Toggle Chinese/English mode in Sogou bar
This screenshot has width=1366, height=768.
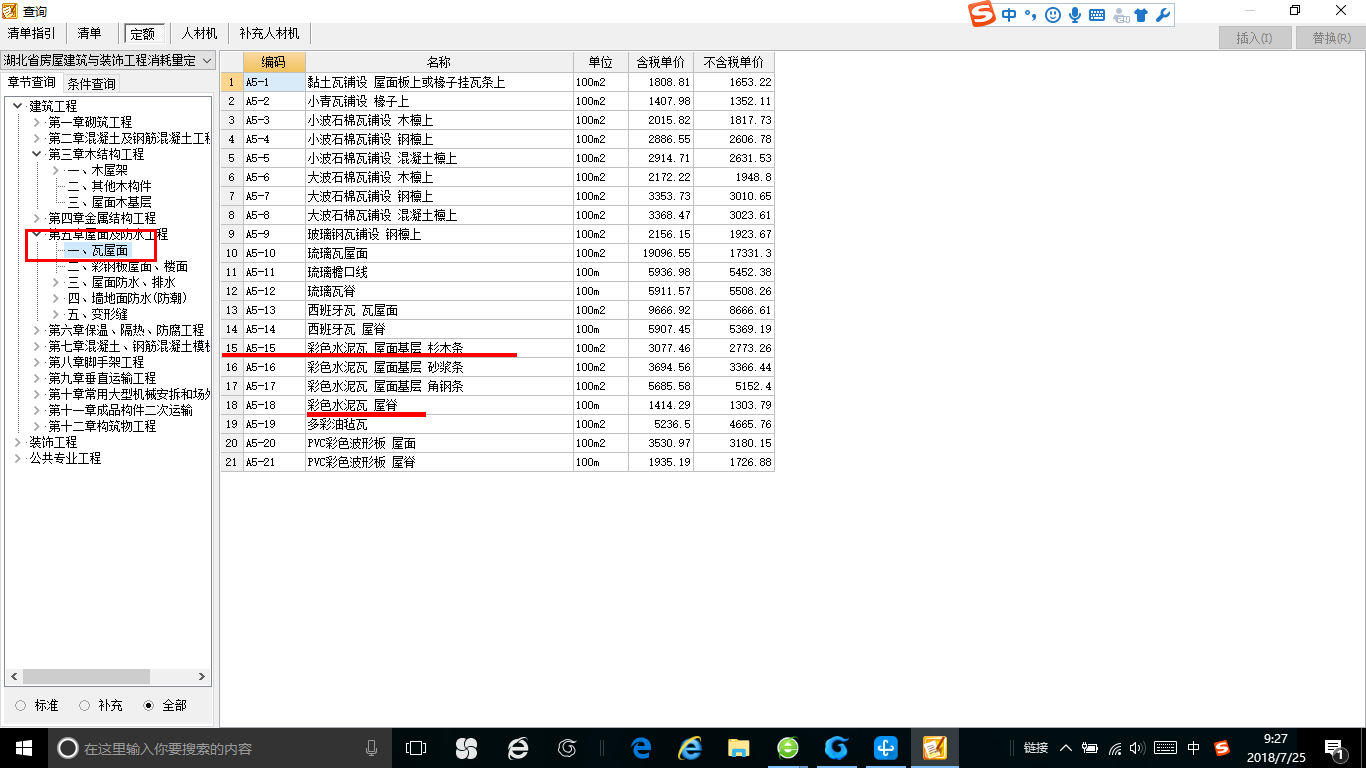pos(1009,15)
